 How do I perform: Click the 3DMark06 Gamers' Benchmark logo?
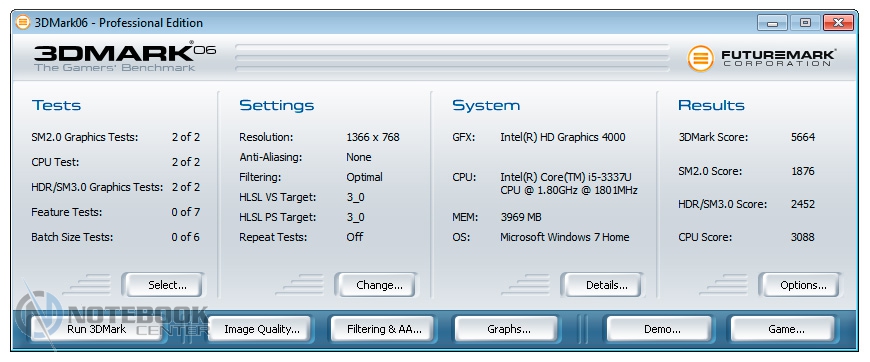click(125, 56)
